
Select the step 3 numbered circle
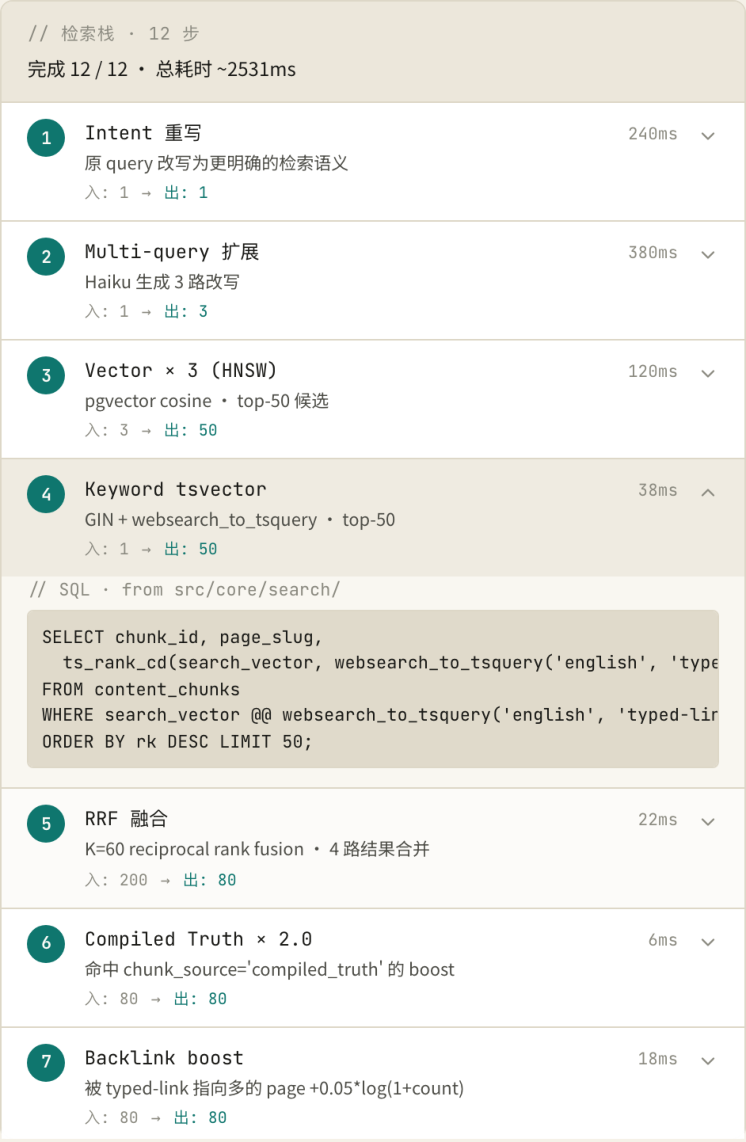pyautogui.click(x=46, y=375)
